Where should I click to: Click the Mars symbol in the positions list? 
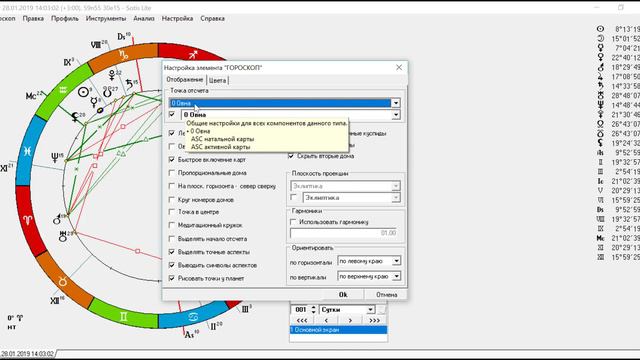pyautogui.click(x=600, y=67)
